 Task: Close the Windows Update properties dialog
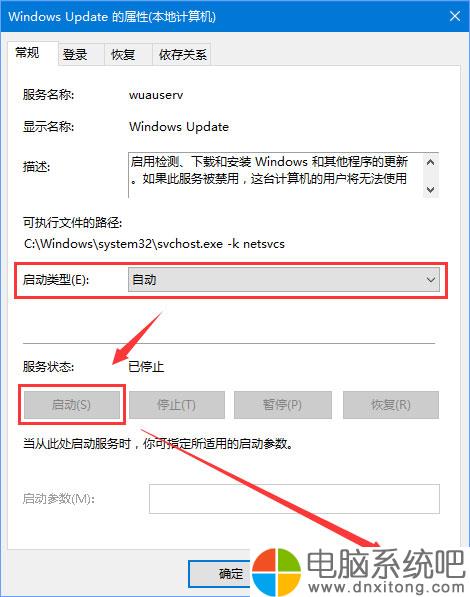(455, 16)
